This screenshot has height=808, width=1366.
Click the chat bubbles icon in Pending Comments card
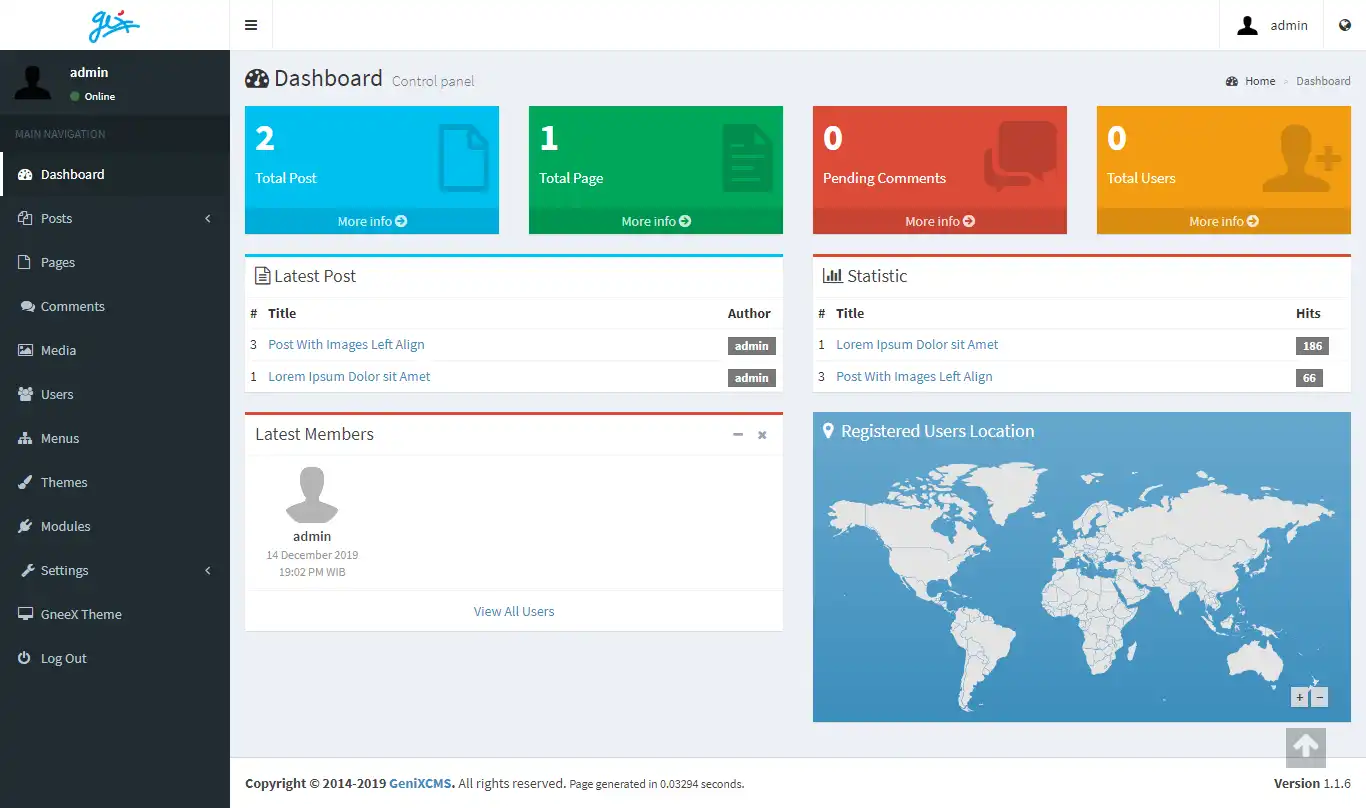tap(1020, 156)
